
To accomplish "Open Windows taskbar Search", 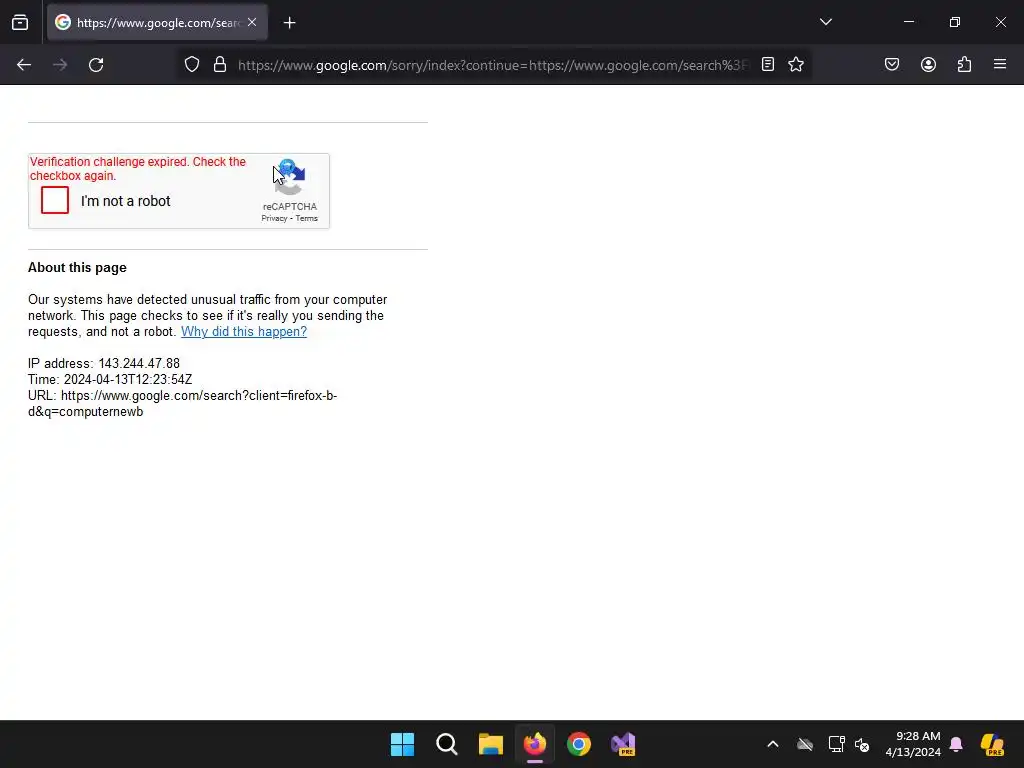I will point(447,744).
